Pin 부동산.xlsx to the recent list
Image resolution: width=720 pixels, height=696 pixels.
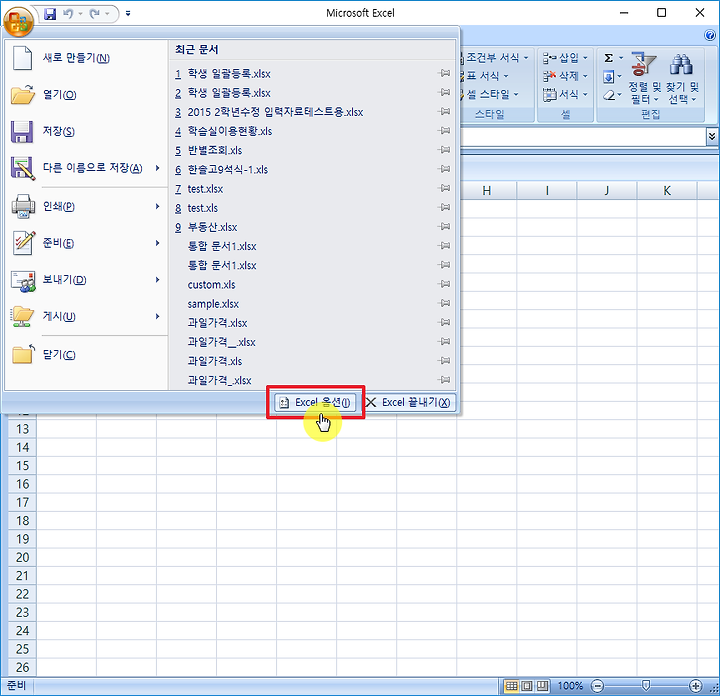(444, 227)
